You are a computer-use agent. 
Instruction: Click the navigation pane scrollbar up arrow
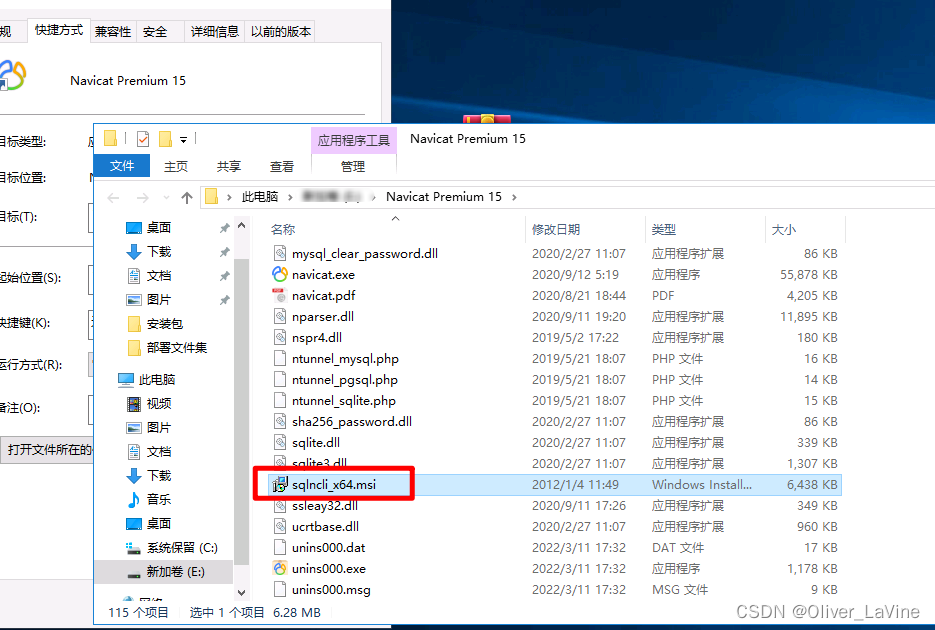point(242,226)
